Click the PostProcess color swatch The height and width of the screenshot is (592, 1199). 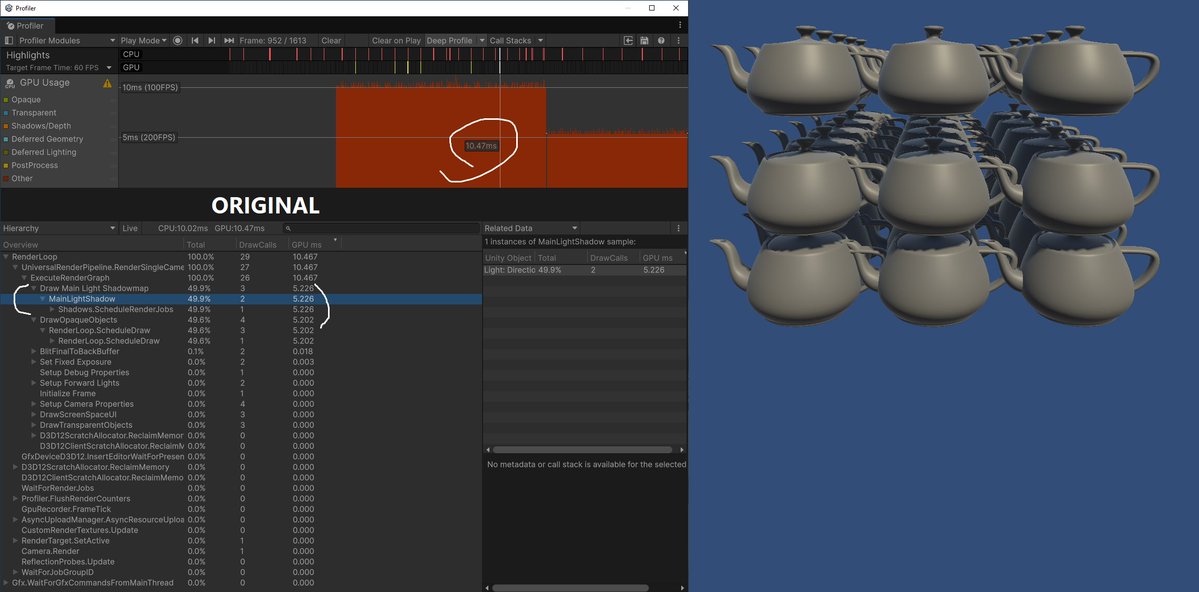(x=6, y=166)
